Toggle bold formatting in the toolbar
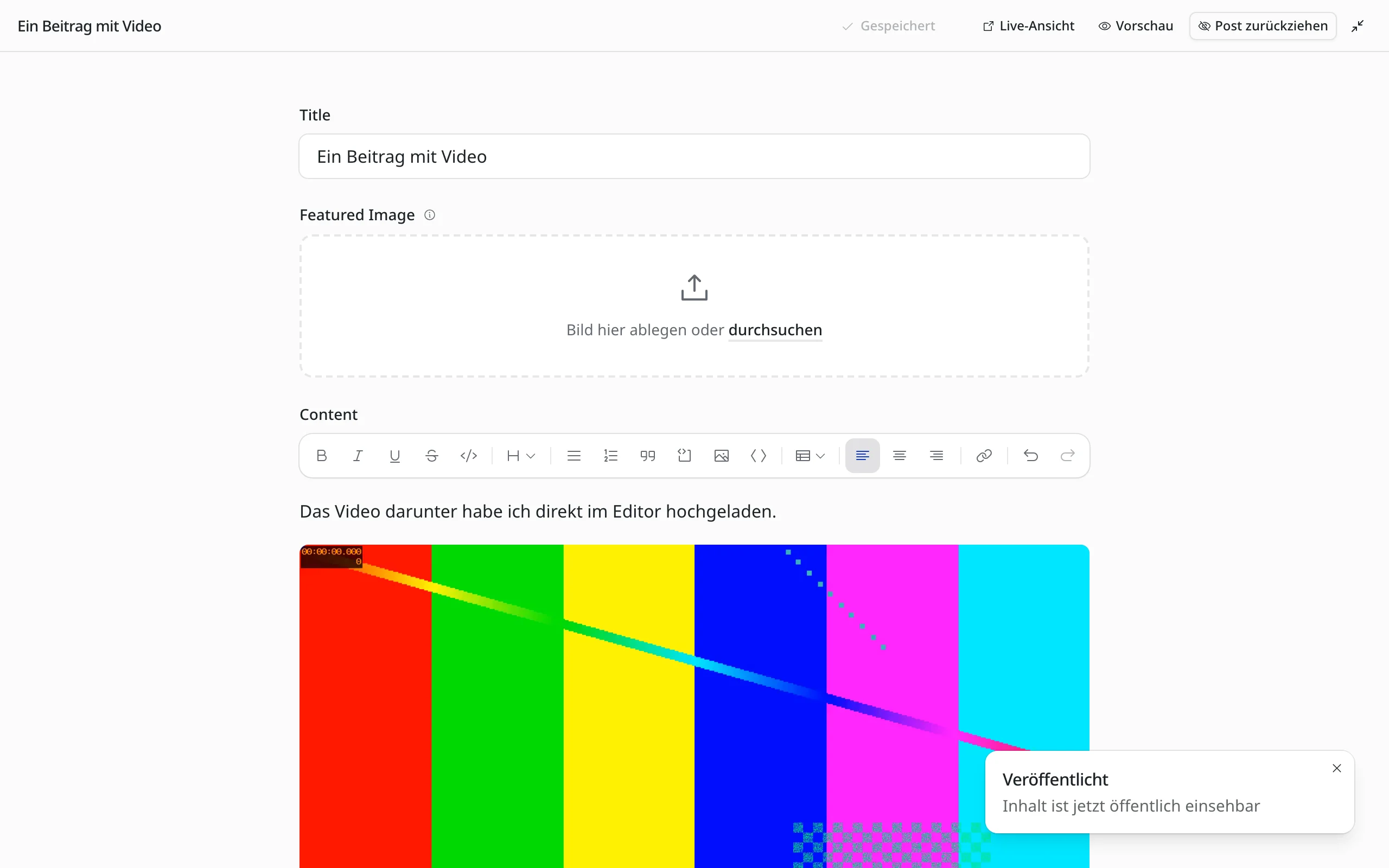Image resolution: width=1389 pixels, height=868 pixels. [321, 455]
